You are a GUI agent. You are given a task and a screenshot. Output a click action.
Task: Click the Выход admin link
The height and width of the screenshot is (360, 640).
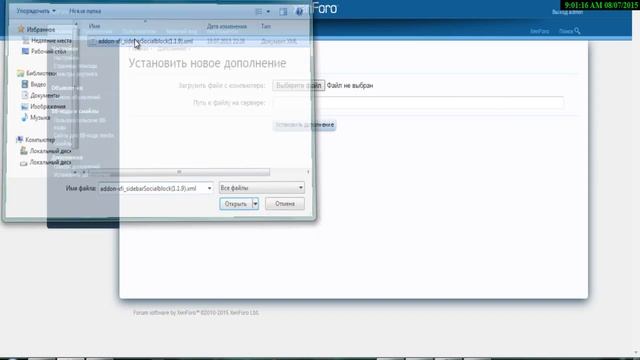point(567,12)
